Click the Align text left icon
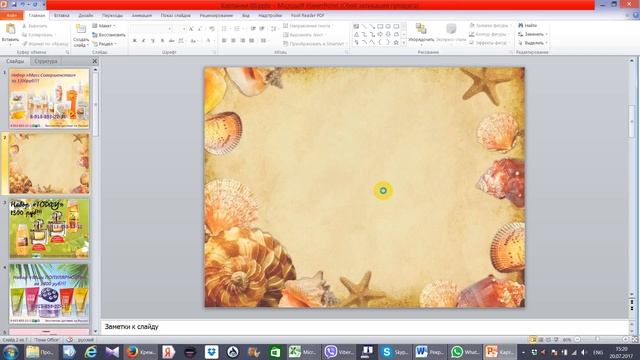Screen dimensions: 640x360 point(224,41)
